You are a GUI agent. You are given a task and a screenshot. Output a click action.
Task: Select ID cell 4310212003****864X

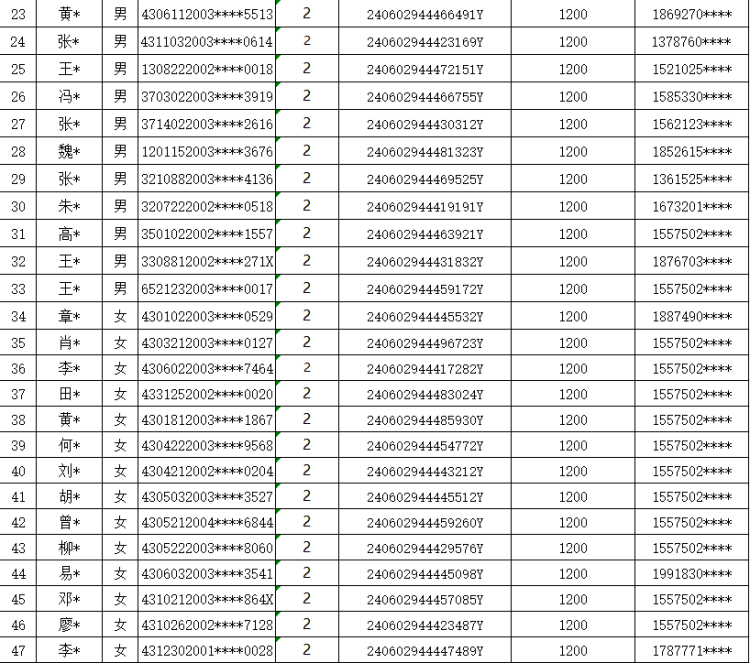[205, 599]
